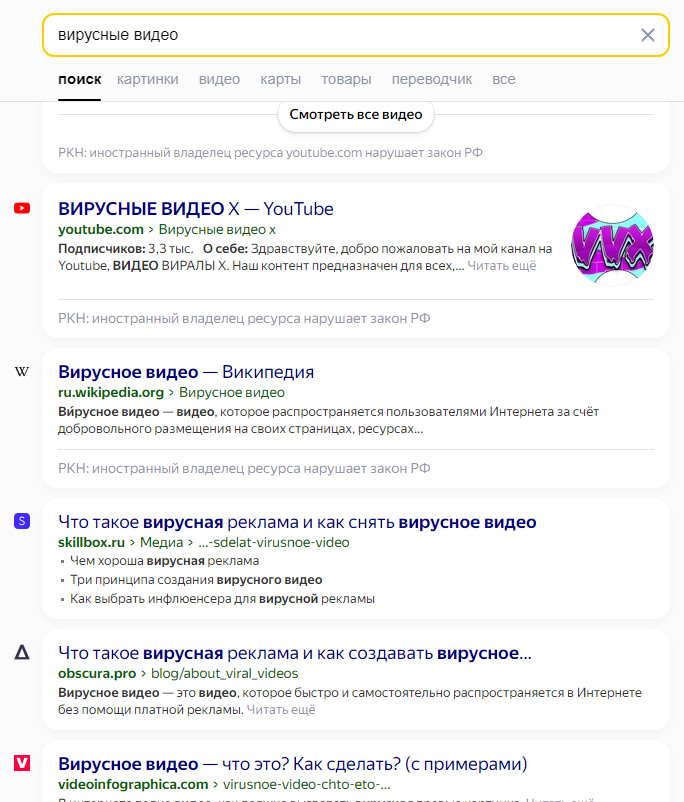Follow the ru.wikipedia.org domain link
The height and width of the screenshot is (802, 684).
click(x=111, y=393)
